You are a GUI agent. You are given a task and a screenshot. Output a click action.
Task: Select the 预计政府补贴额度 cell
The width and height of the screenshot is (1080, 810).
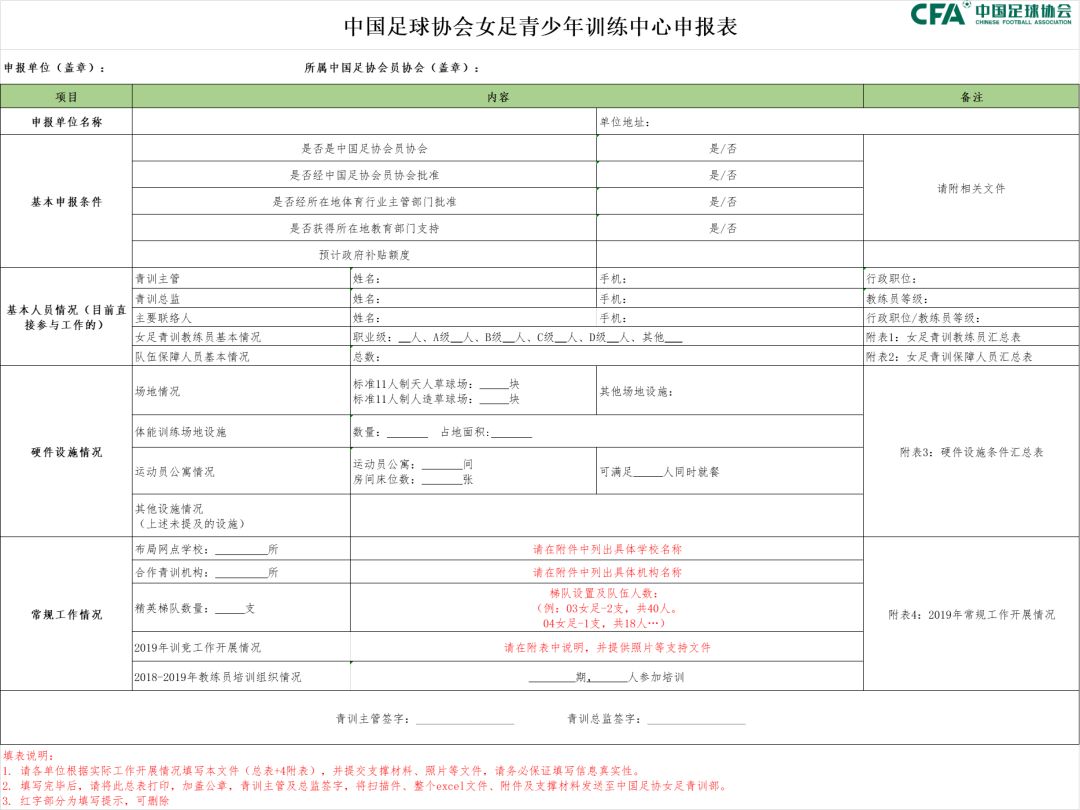coord(364,255)
